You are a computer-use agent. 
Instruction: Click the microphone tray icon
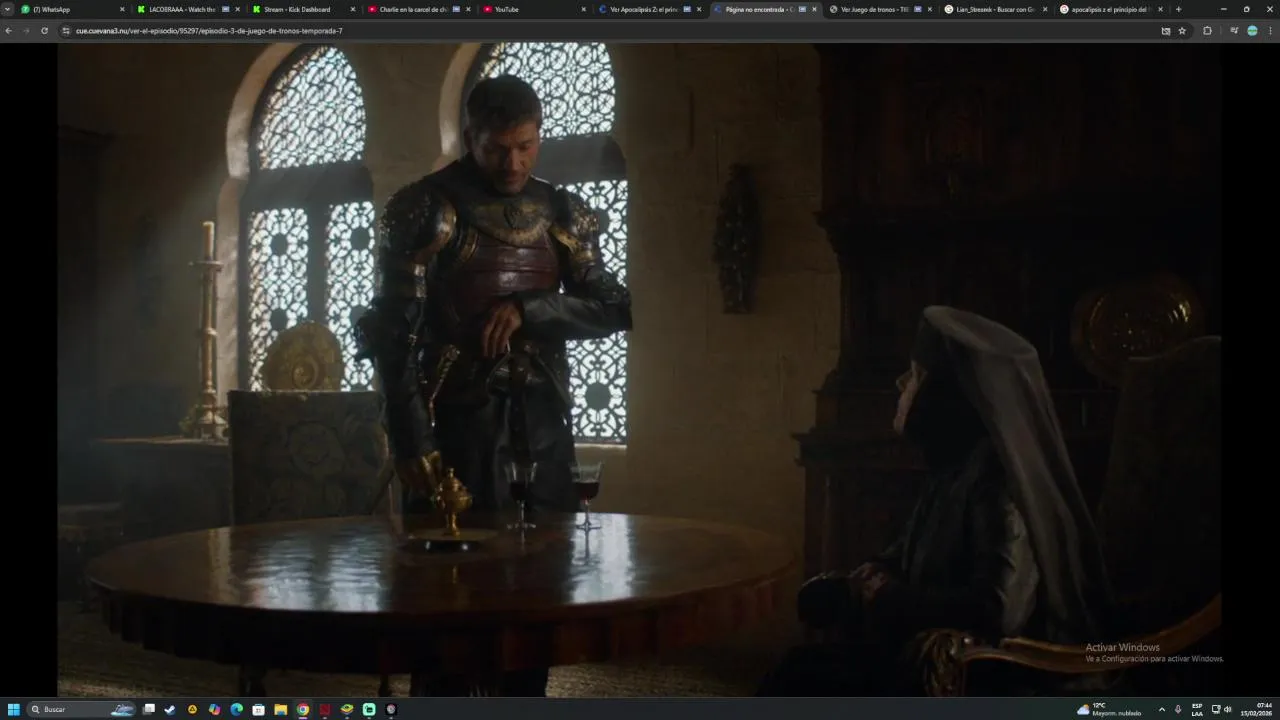1178,709
